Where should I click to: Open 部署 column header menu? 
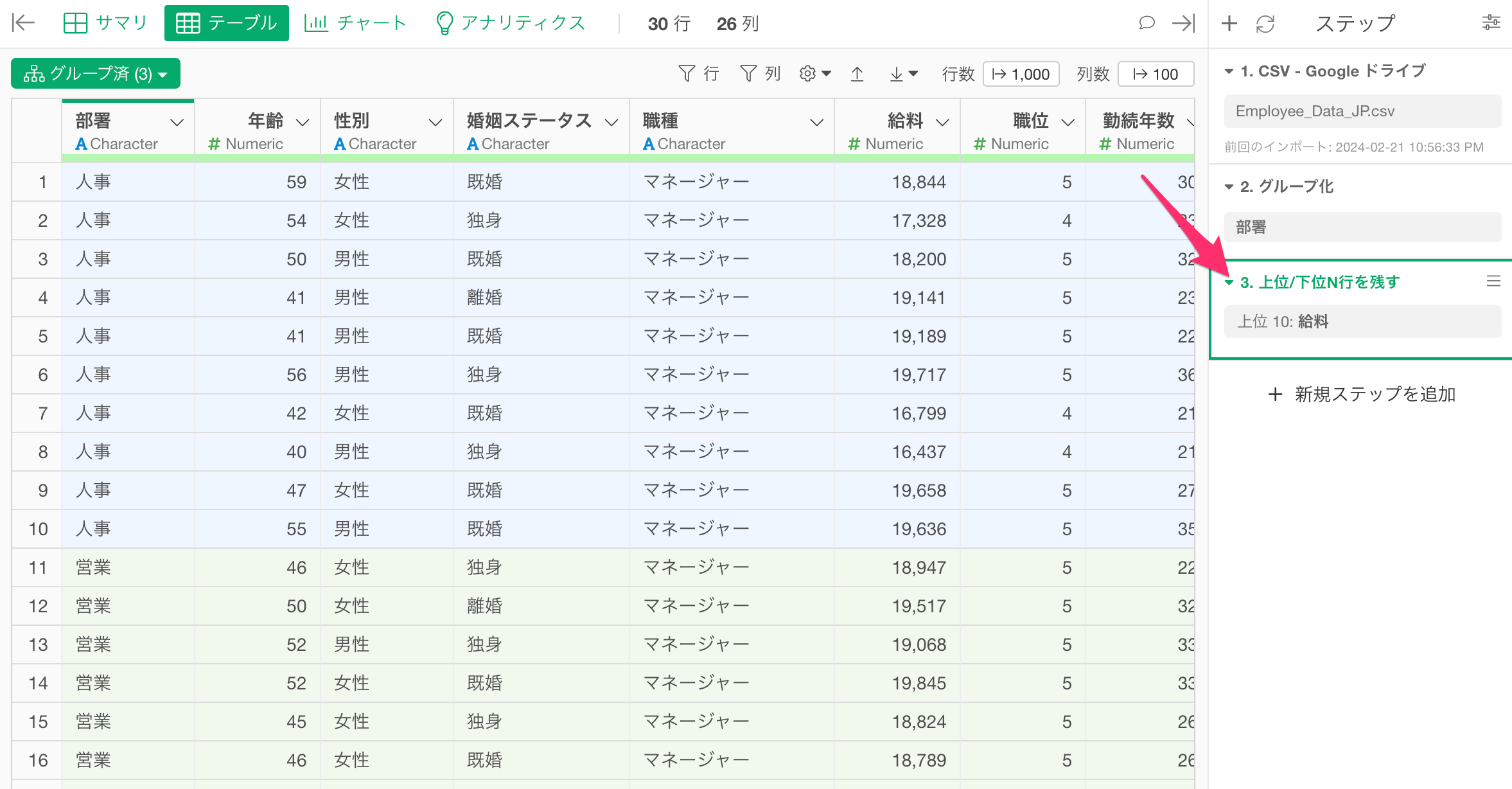[177, 122]
